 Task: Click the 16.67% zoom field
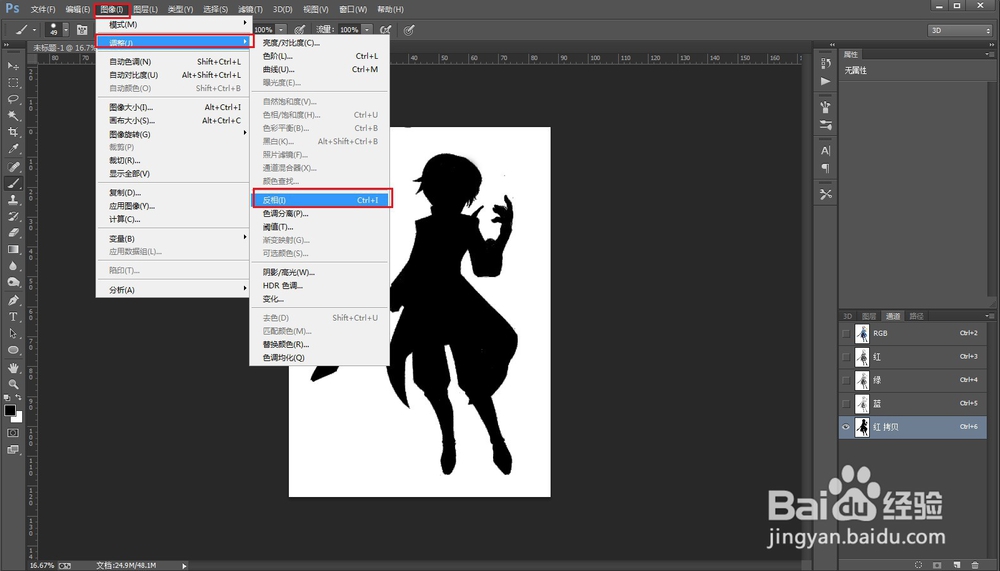coord(42,565)
